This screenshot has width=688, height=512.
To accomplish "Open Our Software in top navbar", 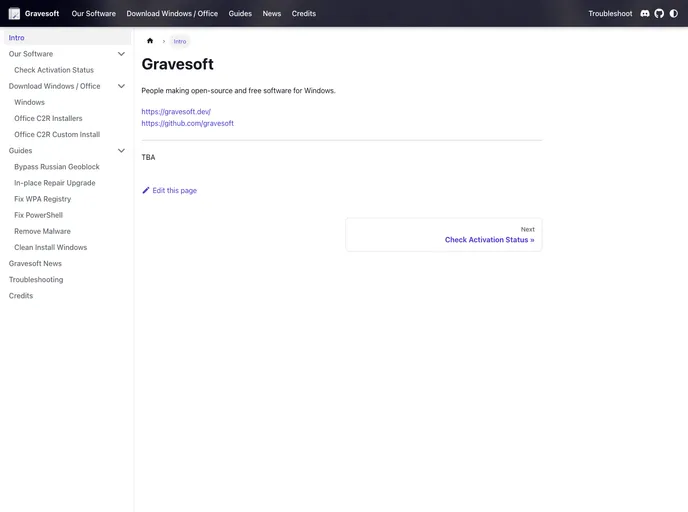I will click(x=93, y=14).
